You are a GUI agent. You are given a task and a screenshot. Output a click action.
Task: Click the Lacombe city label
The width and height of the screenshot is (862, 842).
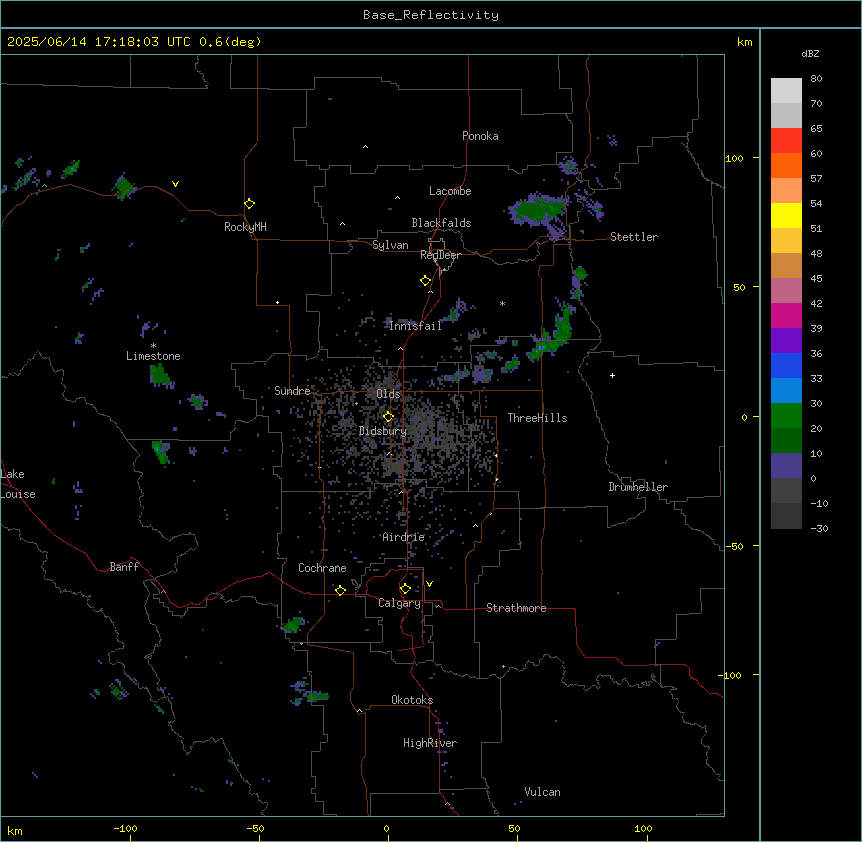[450, 191]
